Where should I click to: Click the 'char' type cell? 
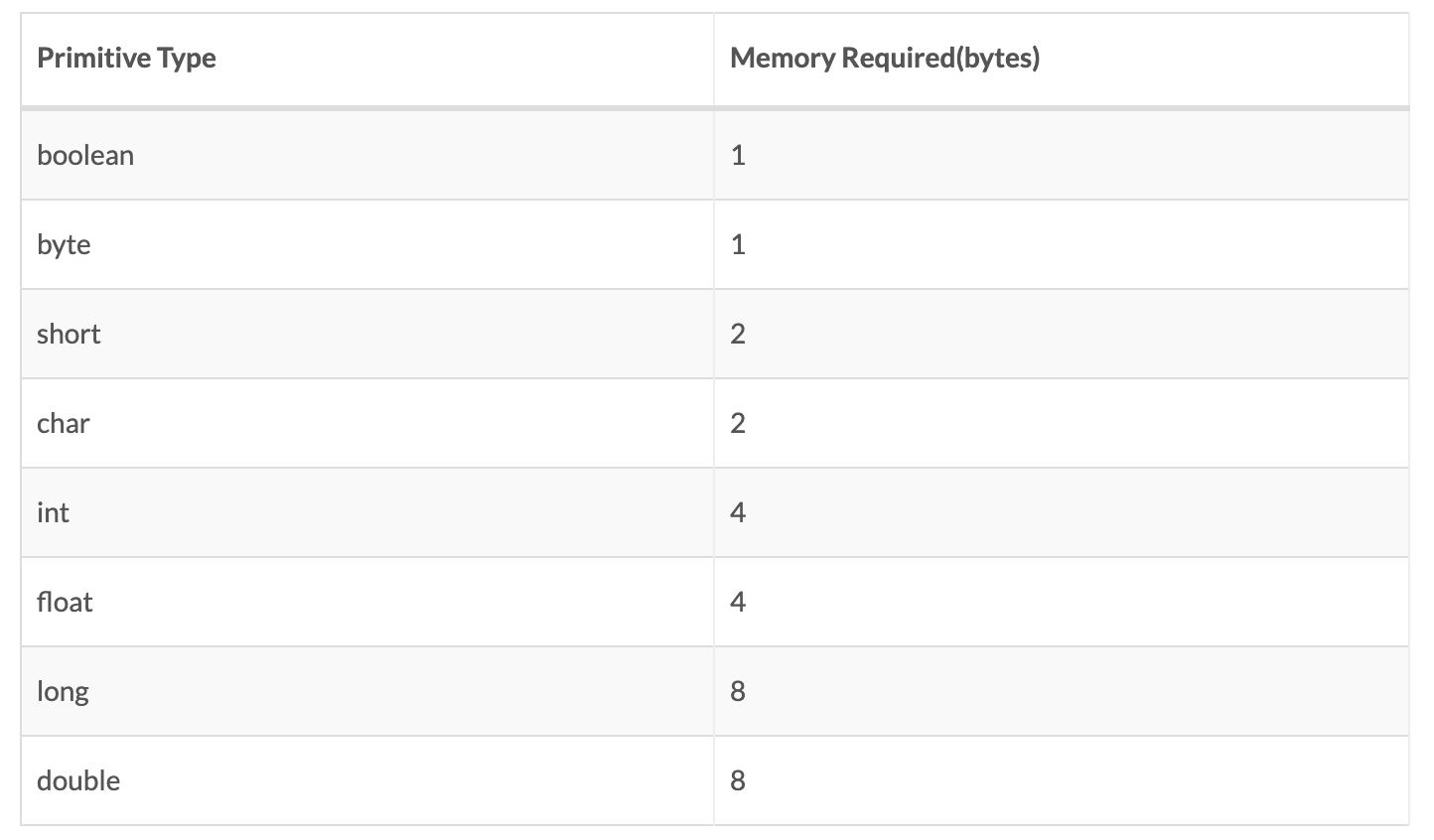64,424
